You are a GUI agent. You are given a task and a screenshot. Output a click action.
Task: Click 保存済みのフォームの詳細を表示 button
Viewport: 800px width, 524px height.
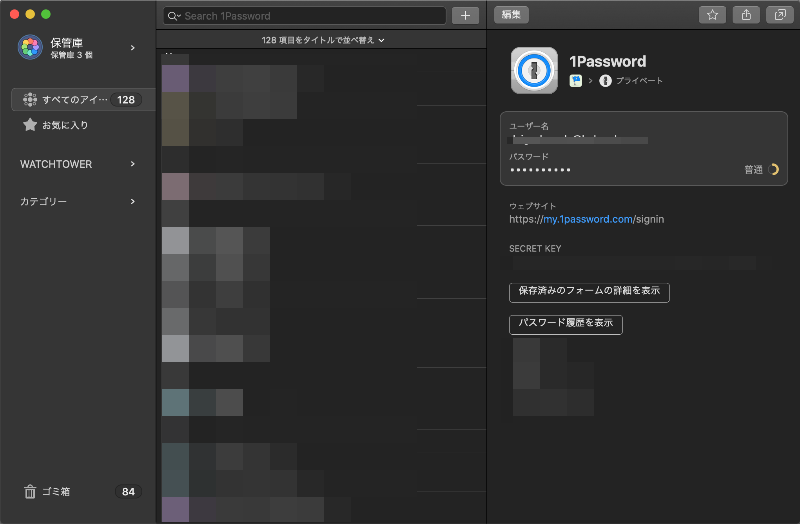point(589,292)
